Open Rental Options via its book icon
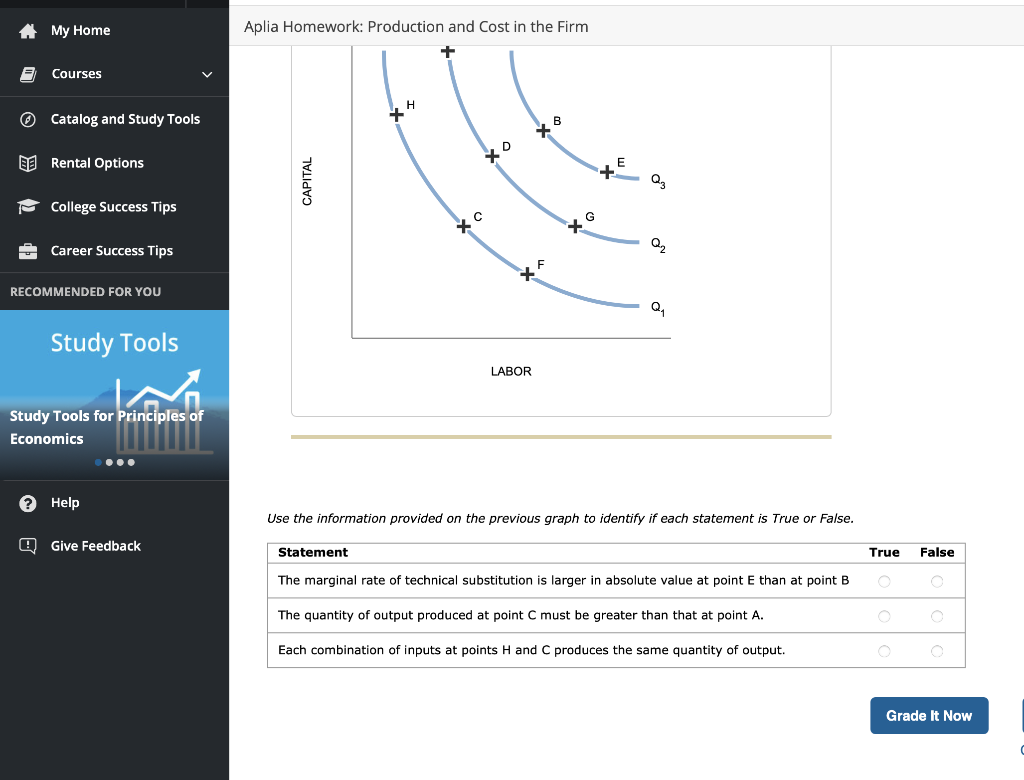This screenshot has height=780, width=1024. (x=29, y=162)
